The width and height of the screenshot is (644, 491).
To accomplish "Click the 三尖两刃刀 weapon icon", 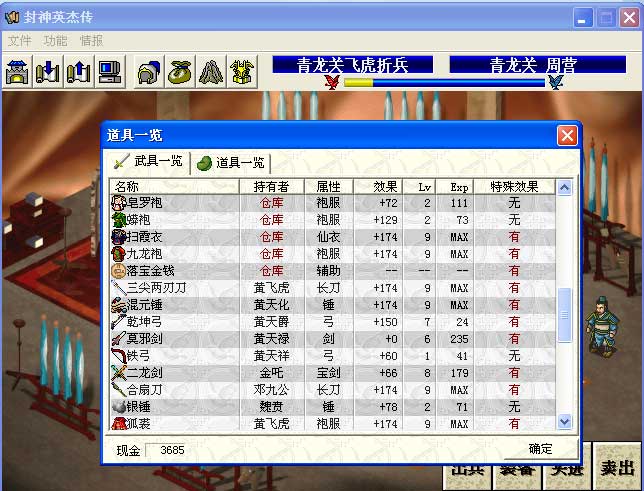I will [118, 288].
